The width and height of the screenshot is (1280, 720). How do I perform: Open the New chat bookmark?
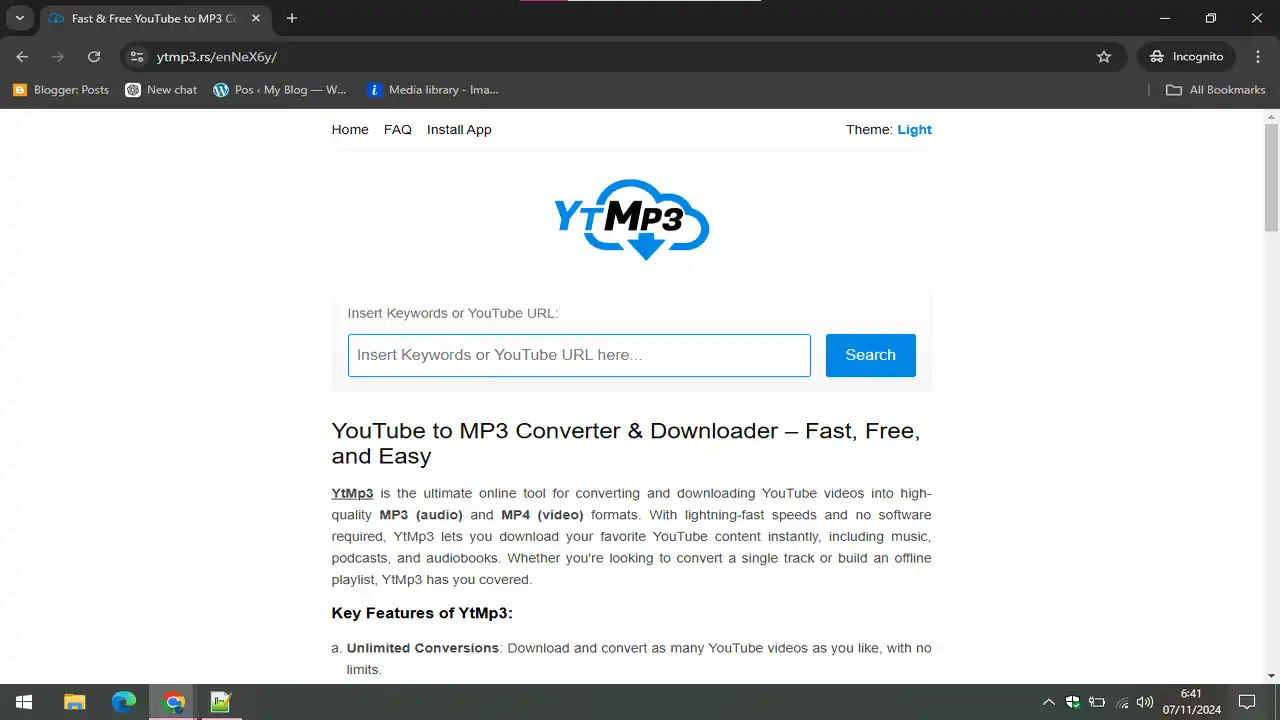point(161,90)
